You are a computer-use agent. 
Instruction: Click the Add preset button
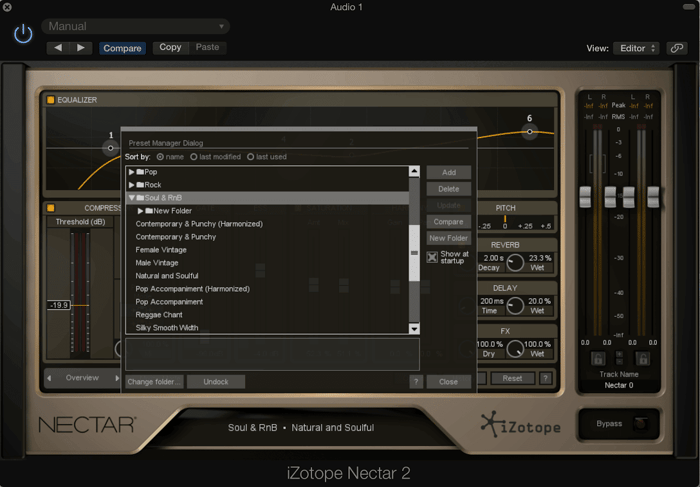(x=449, y=172)
